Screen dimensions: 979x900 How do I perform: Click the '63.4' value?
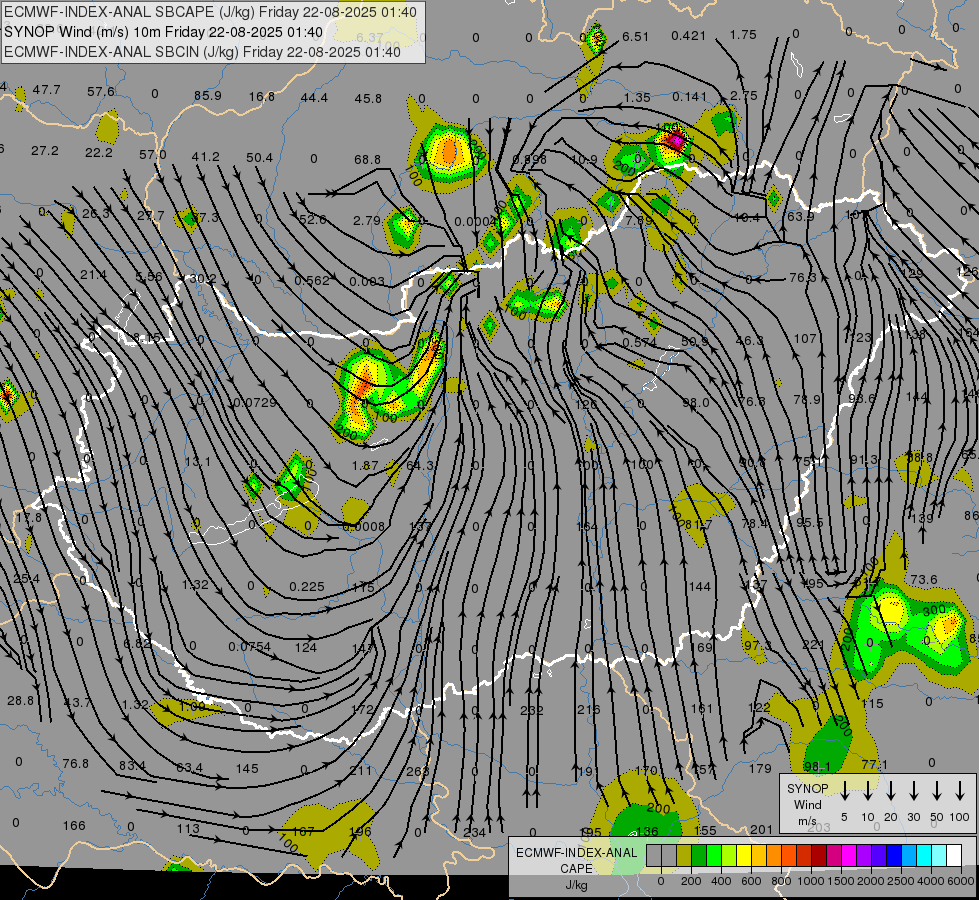[190, 767]
